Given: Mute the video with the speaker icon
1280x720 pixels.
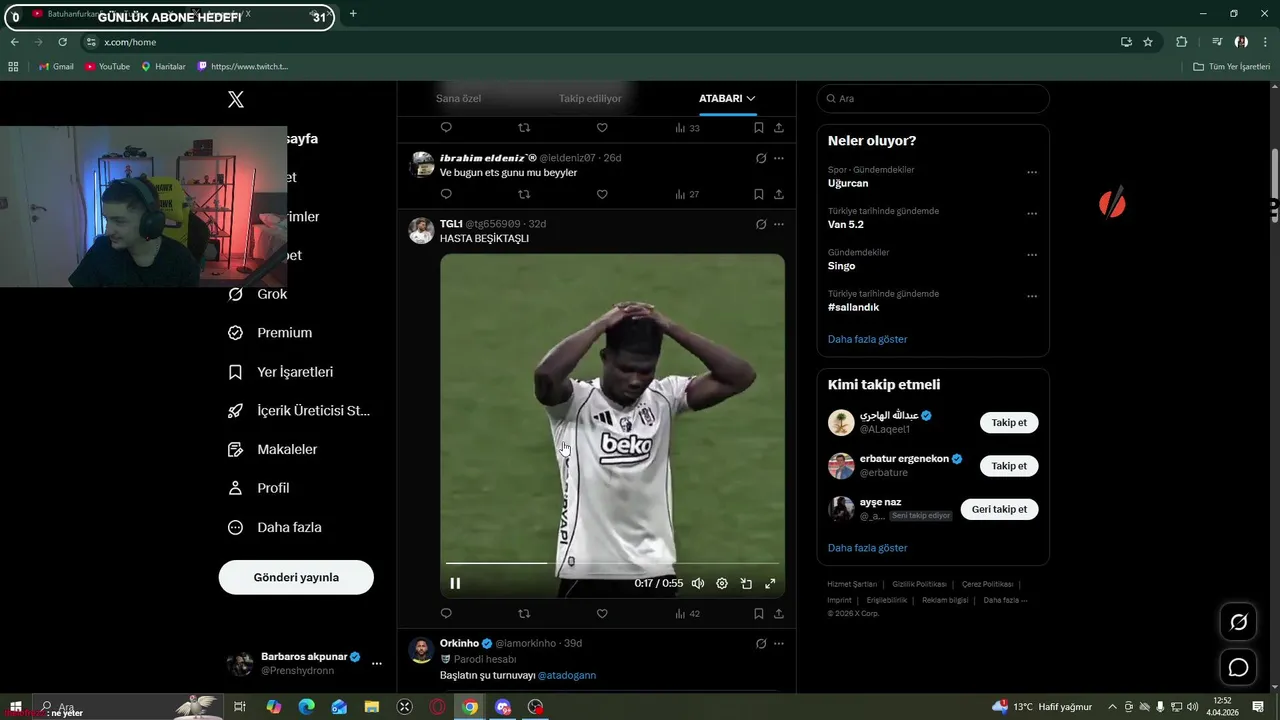Looking at the screenshot, I should tap(698, 583).
